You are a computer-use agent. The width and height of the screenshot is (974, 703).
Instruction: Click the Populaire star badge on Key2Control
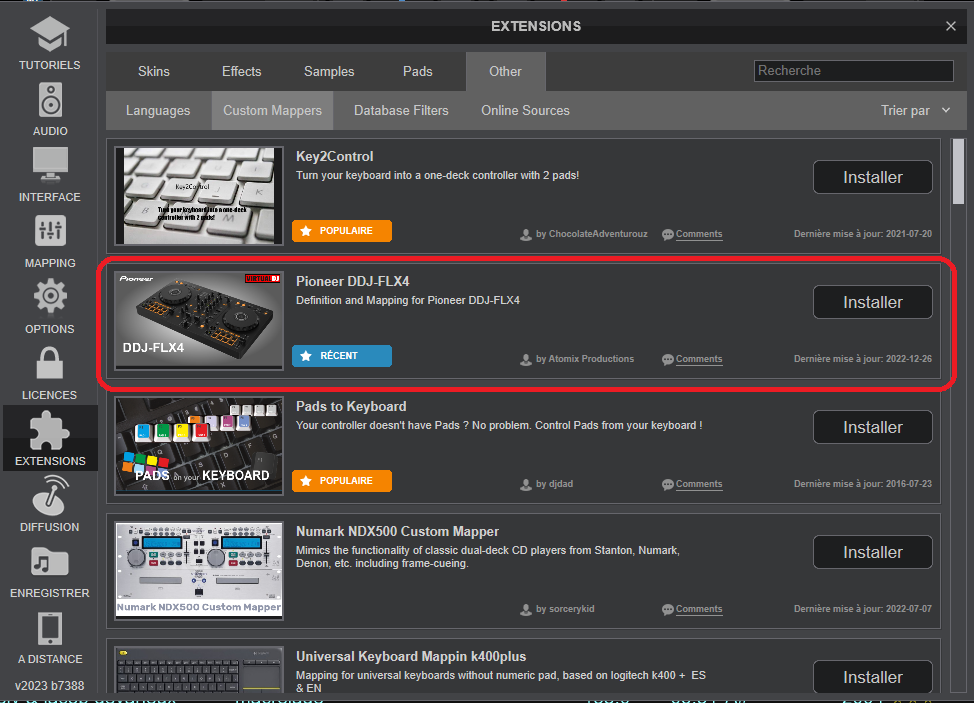click(306, 231)
